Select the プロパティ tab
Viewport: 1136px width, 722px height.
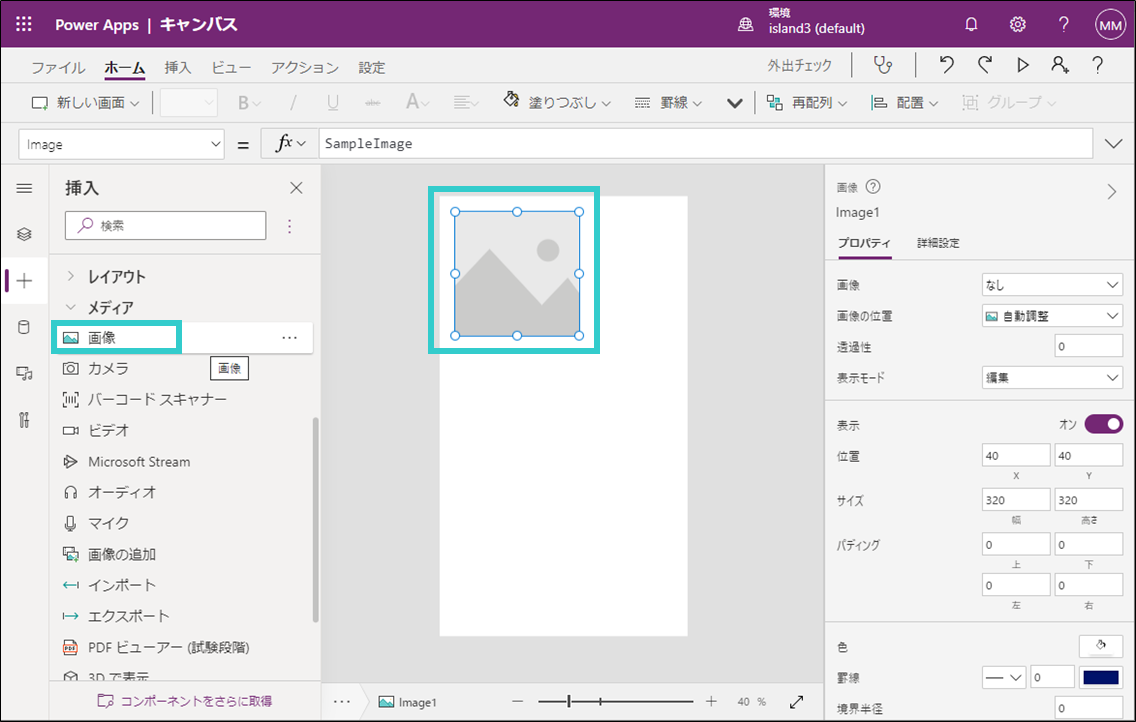[x=864, y=243]
